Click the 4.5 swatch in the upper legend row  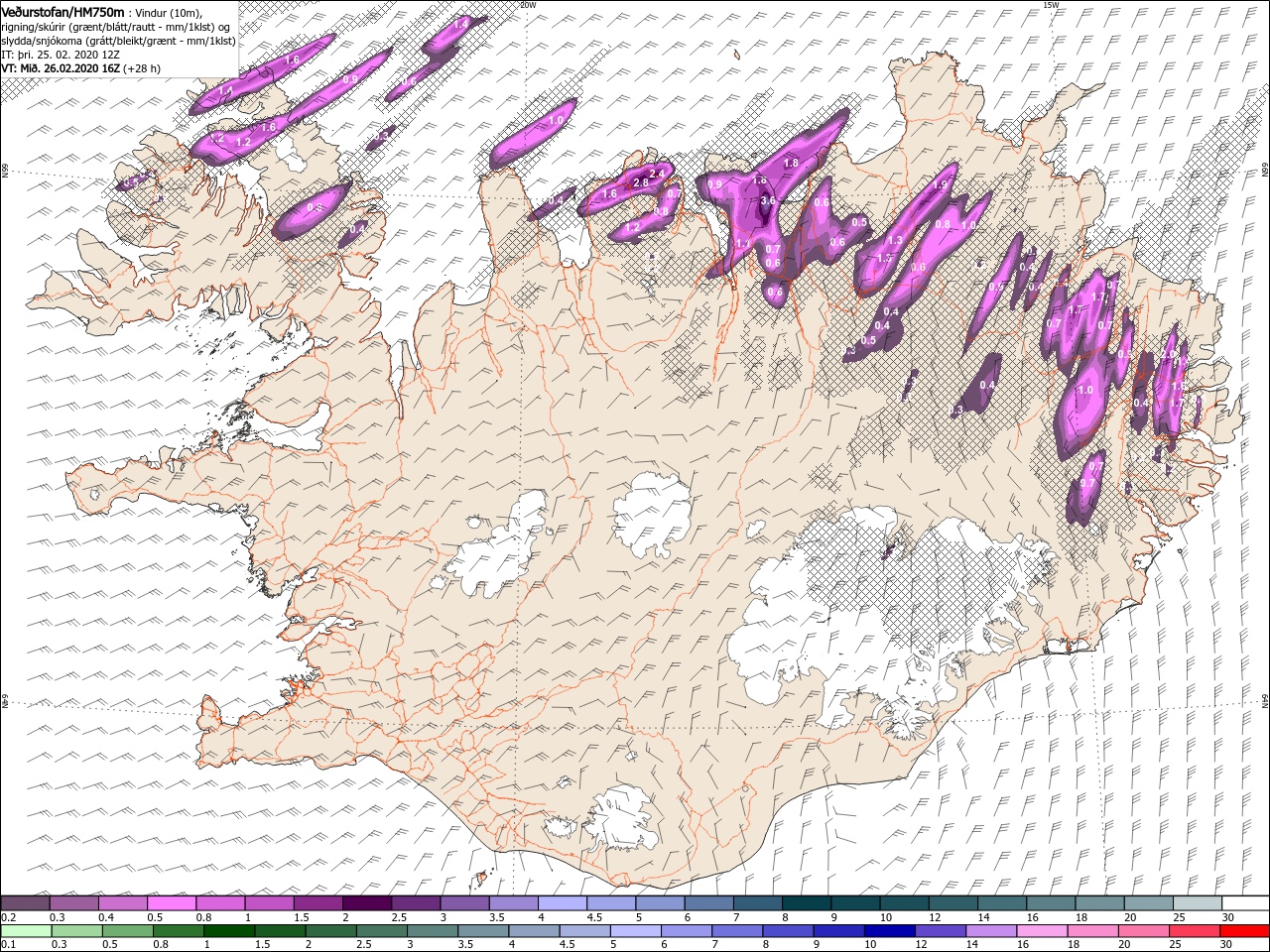[610, 902]
